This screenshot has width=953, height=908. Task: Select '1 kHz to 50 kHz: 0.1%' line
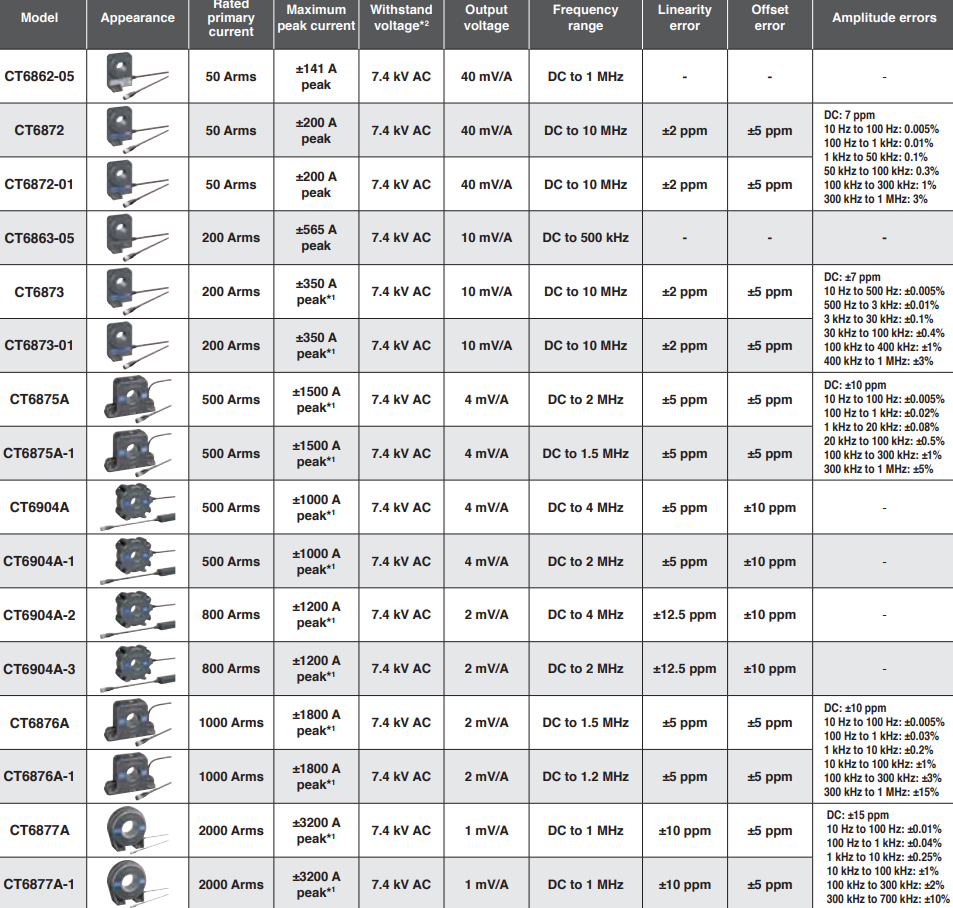(875, 157)
